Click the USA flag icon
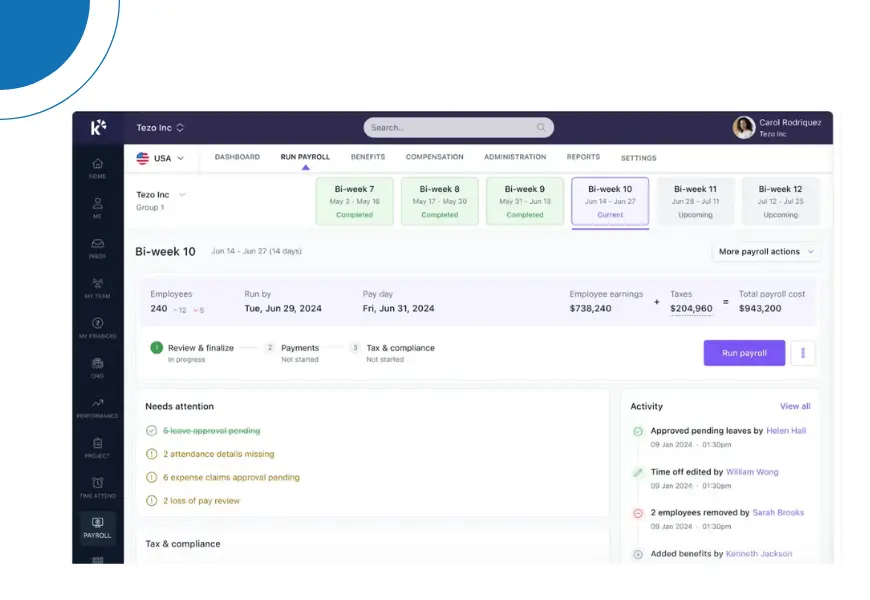This screenshot has height=600, width=870. pos(143,158)
